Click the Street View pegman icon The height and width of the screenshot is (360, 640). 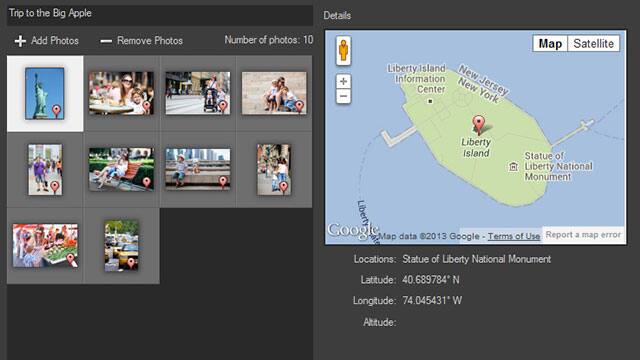point(344,50)
